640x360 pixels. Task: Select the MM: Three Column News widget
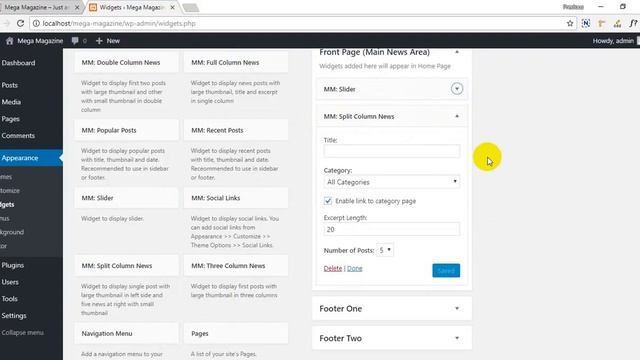236,266
